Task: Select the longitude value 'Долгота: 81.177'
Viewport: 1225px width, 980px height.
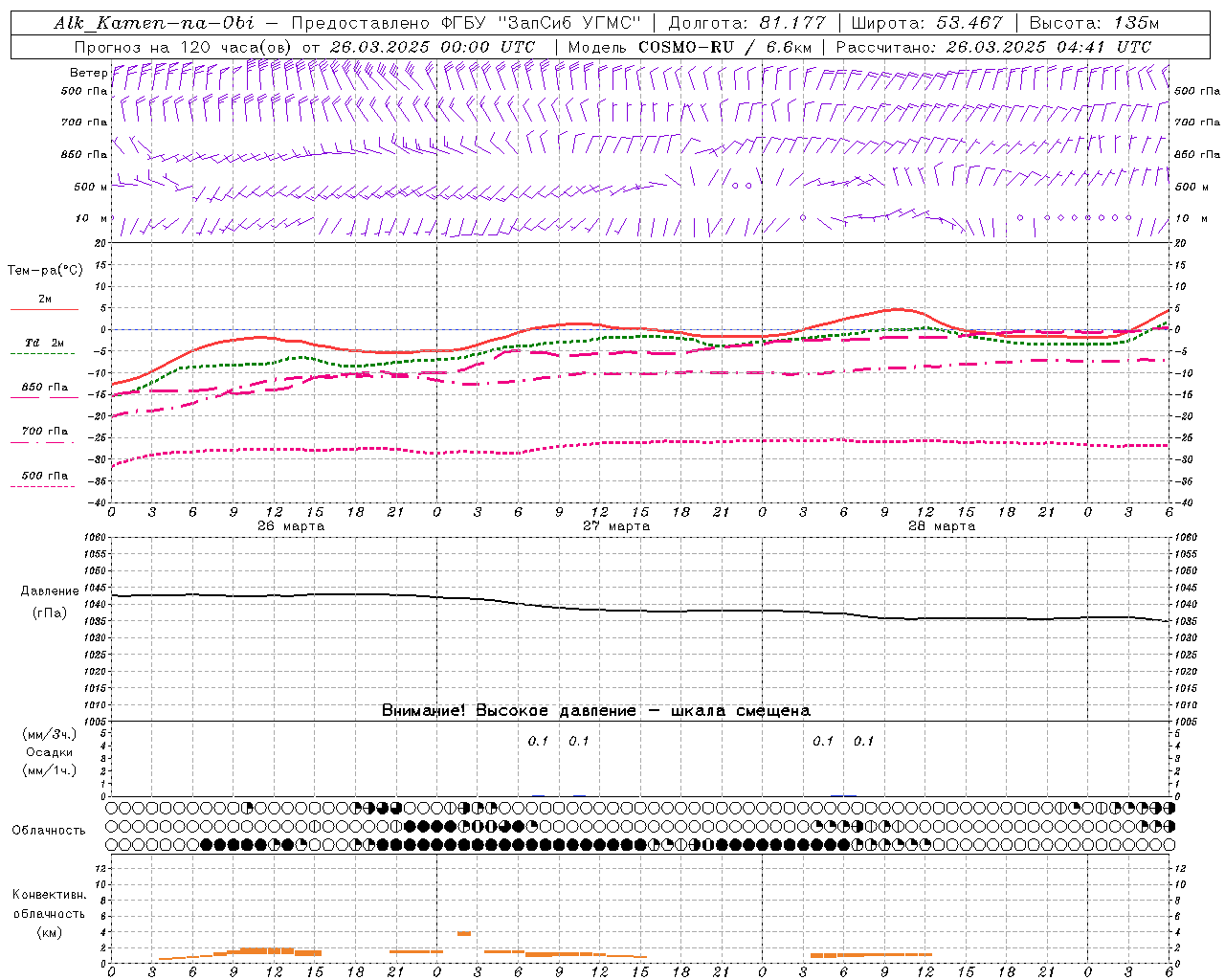Action: (x=746, y=23)
